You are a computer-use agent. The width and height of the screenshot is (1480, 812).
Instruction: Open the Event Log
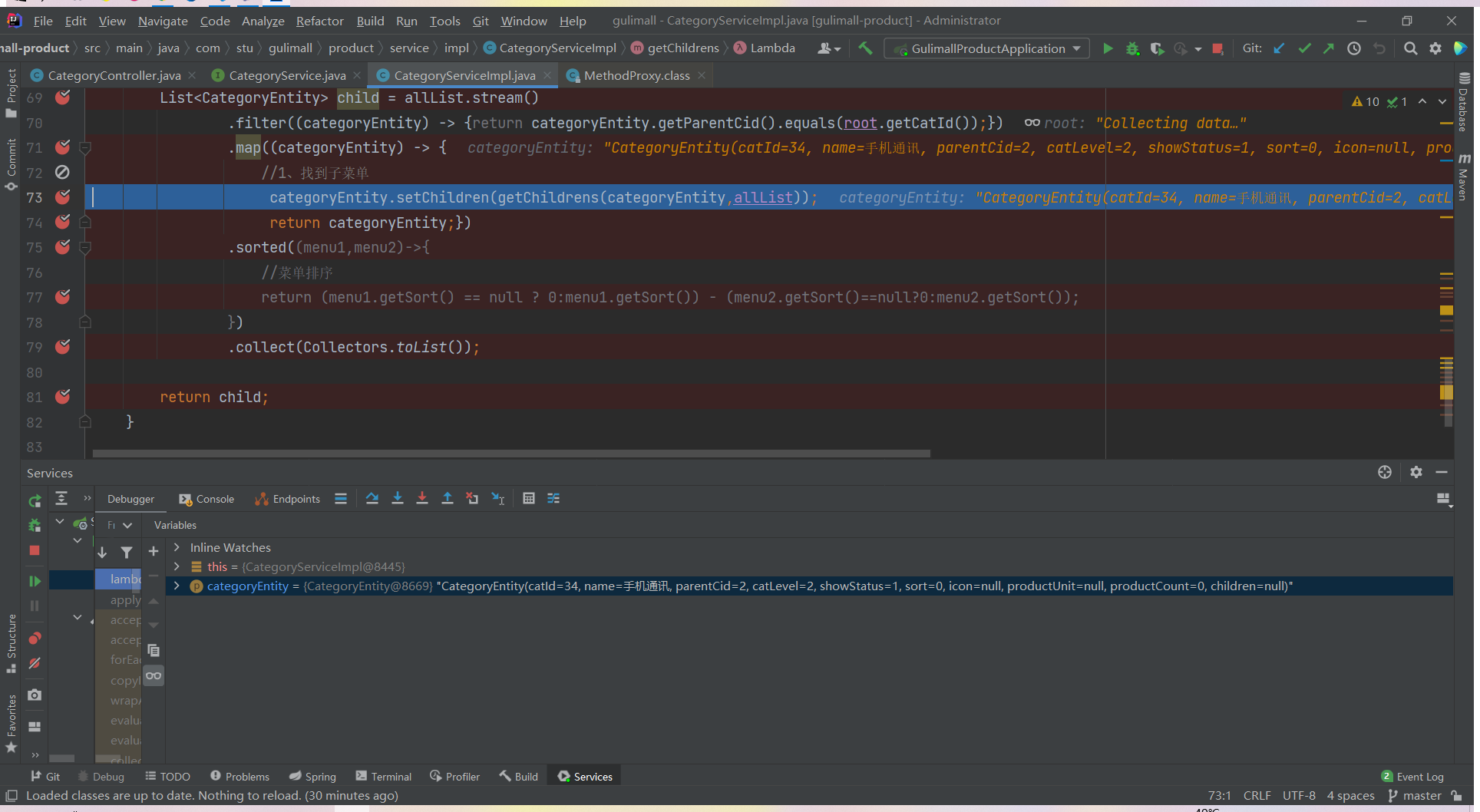tap(1412, 777)
